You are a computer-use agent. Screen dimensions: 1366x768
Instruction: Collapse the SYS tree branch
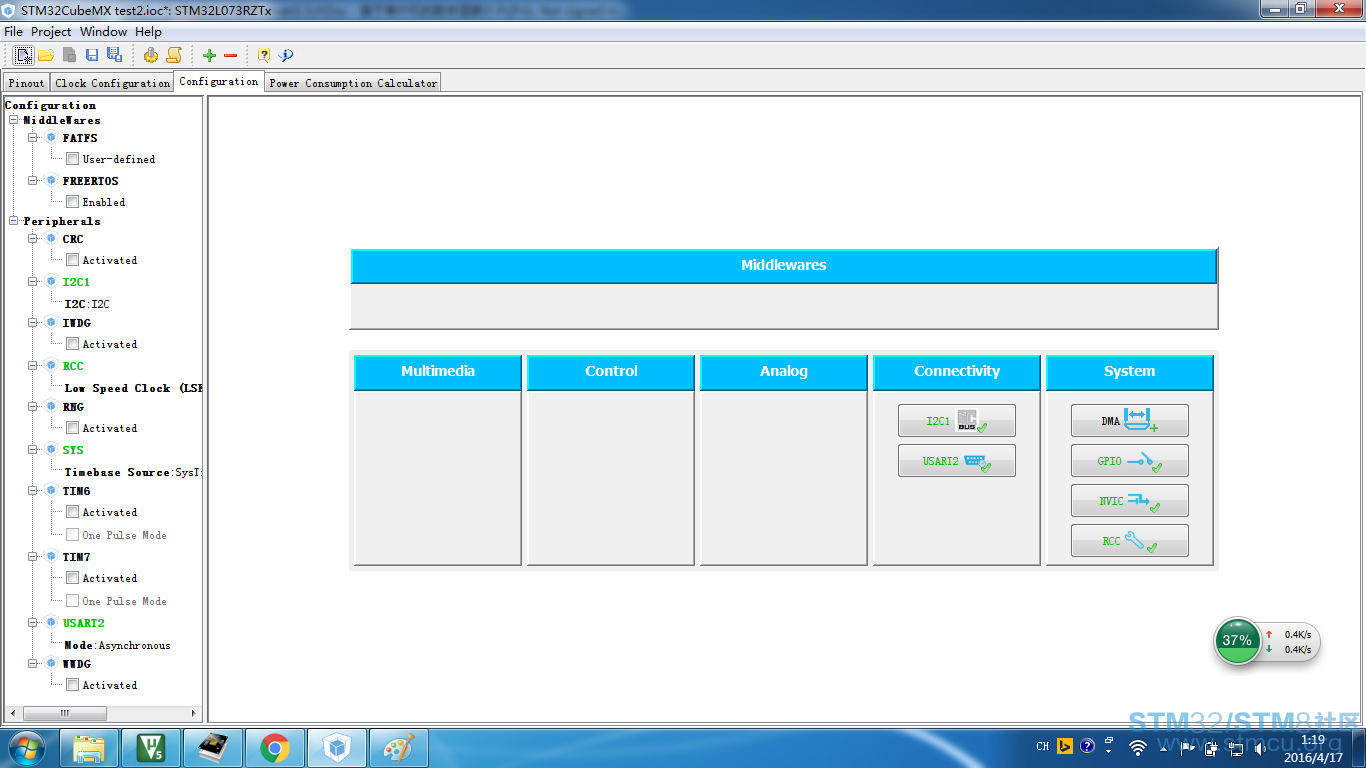click(33, 450)
